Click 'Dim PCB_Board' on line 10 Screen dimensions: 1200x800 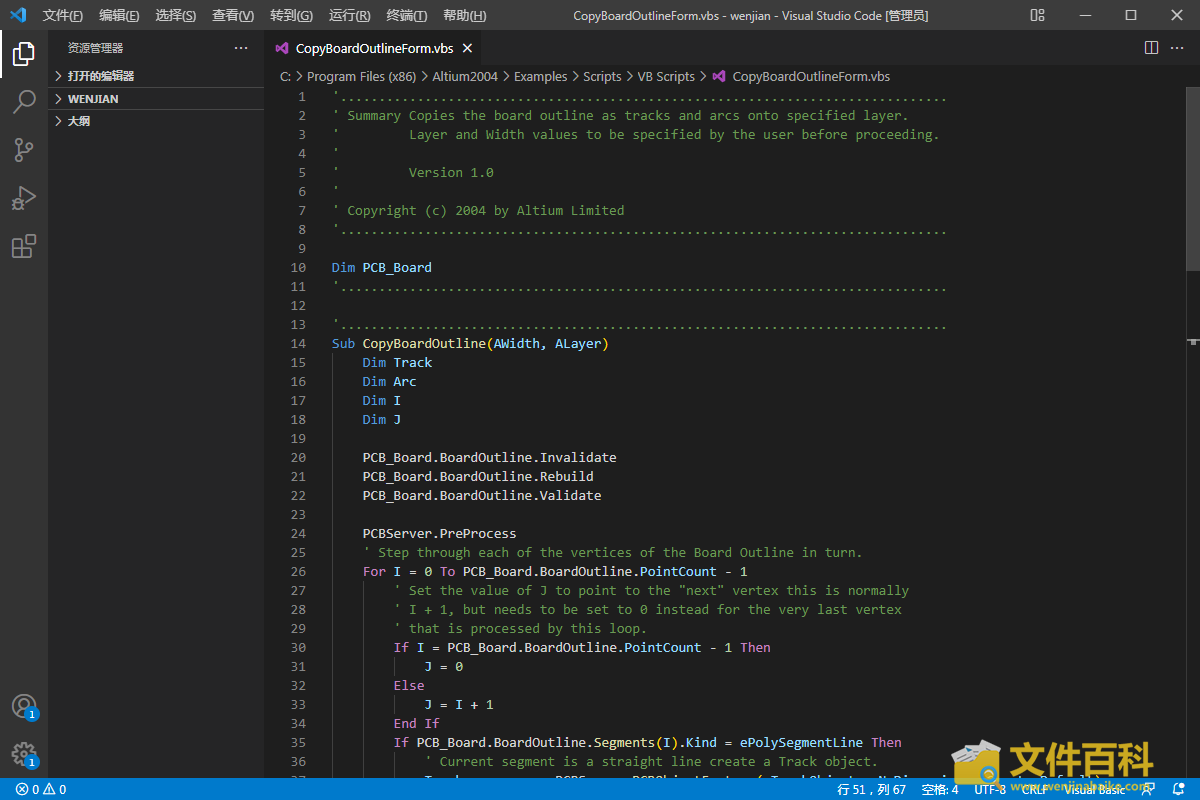point(382,268)
